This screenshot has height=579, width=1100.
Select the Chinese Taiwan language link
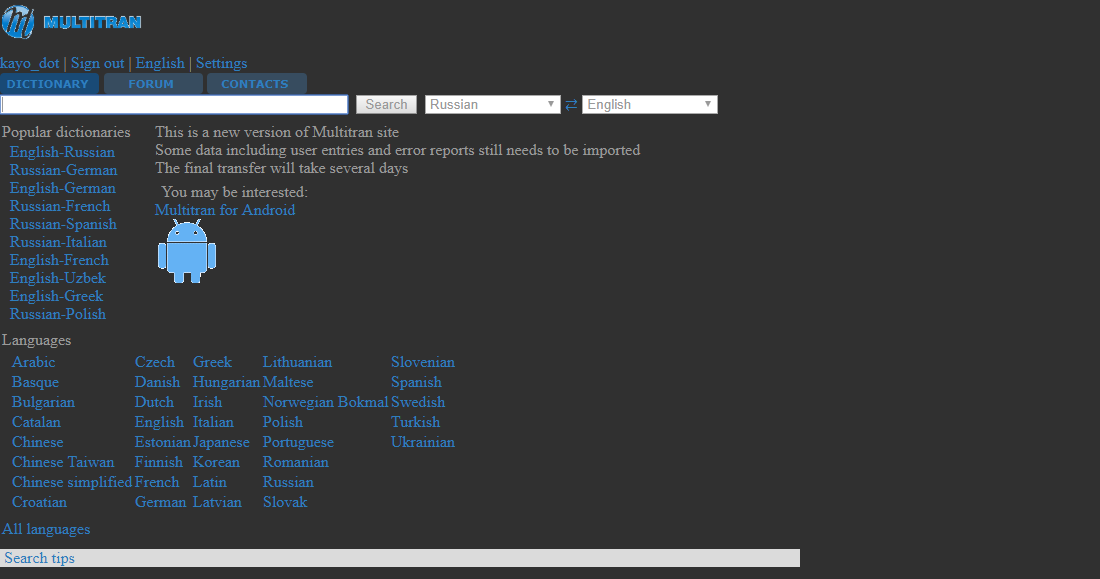[x=63, y=462]
